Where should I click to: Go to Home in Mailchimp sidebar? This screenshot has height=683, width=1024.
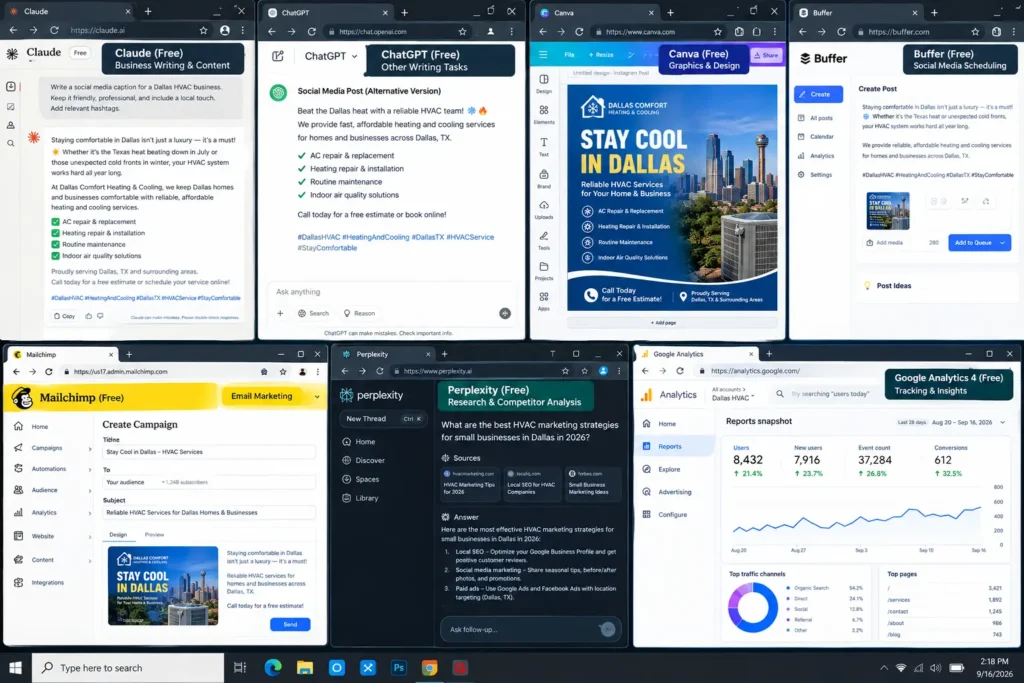31,426
